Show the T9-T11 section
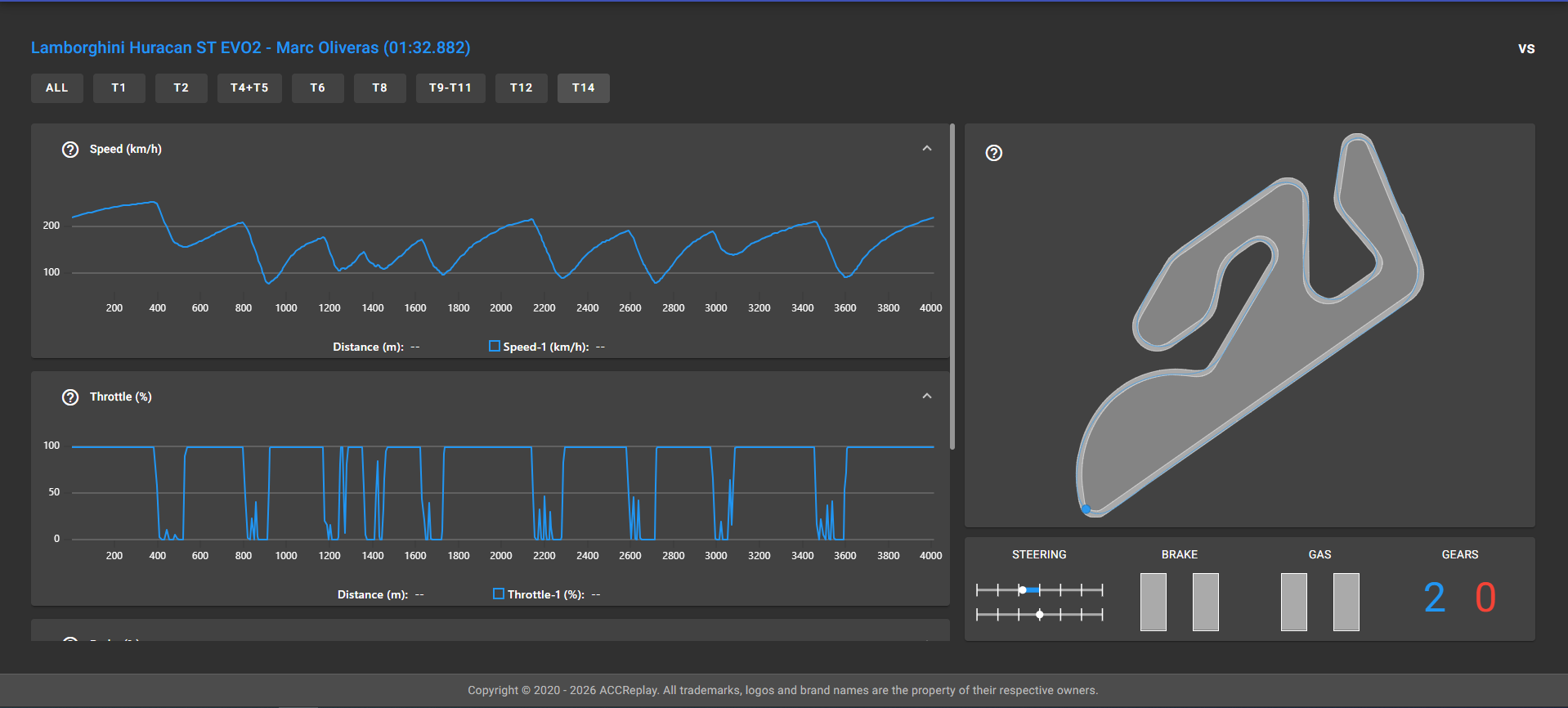This screenshot has width=1568, height=708. [450, 88]
